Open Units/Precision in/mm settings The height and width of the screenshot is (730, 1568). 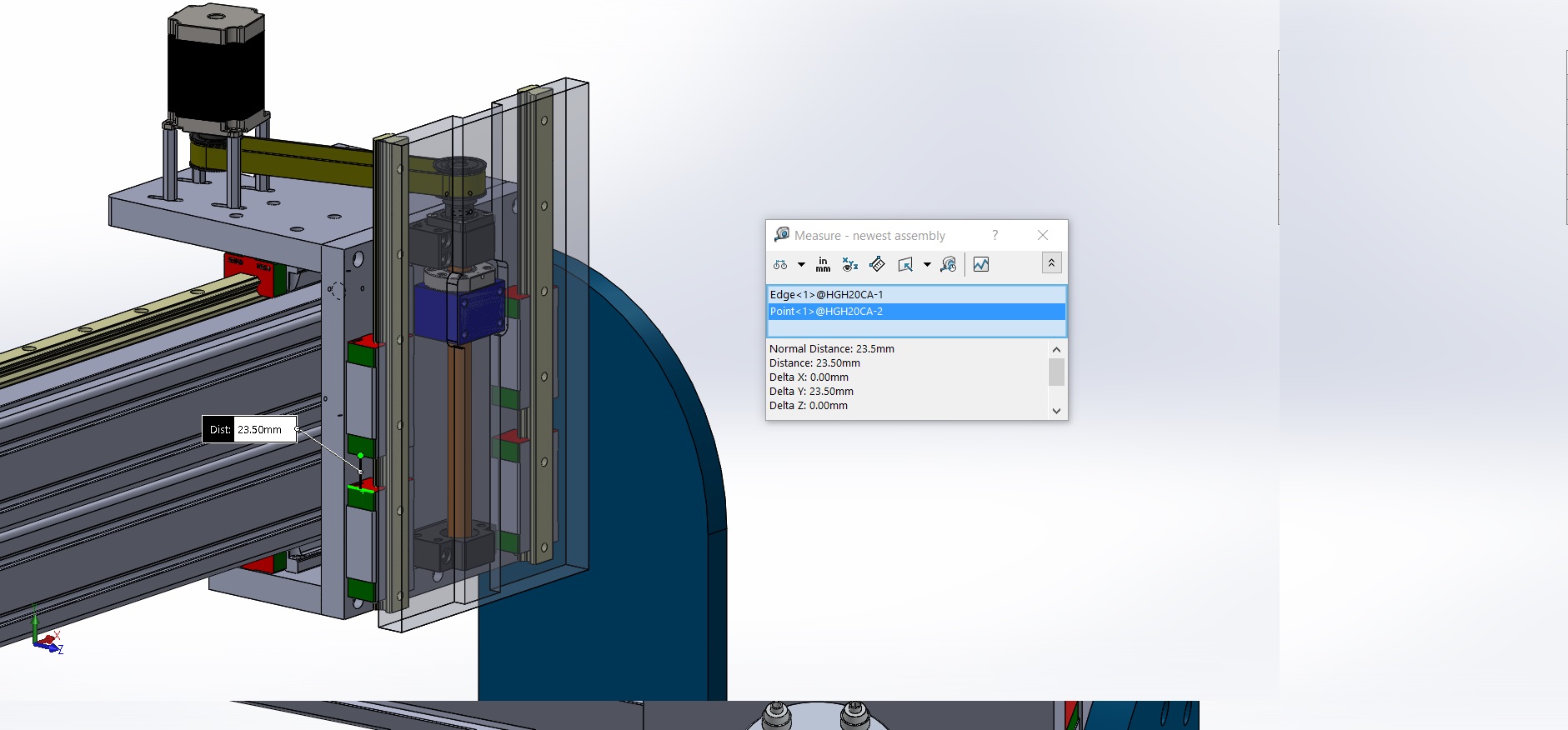[x=823, y=265]
